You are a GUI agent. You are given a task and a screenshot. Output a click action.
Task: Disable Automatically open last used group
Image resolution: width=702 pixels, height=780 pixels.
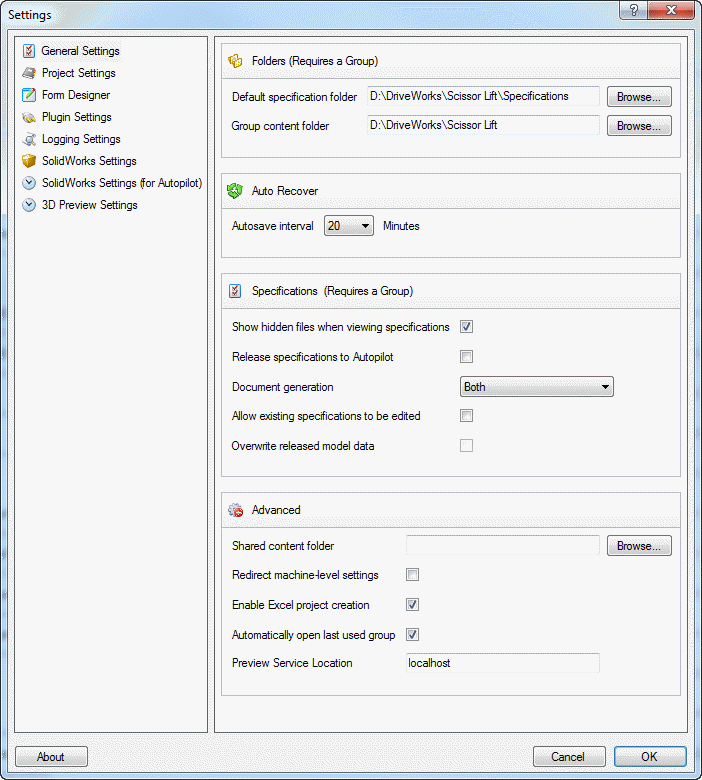tap(412, 635)
